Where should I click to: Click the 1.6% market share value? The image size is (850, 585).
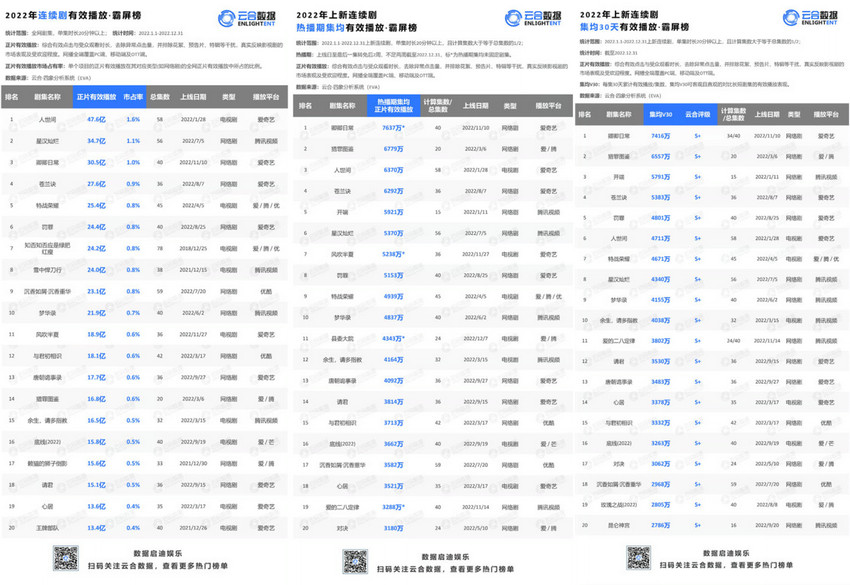coord(133,119)
